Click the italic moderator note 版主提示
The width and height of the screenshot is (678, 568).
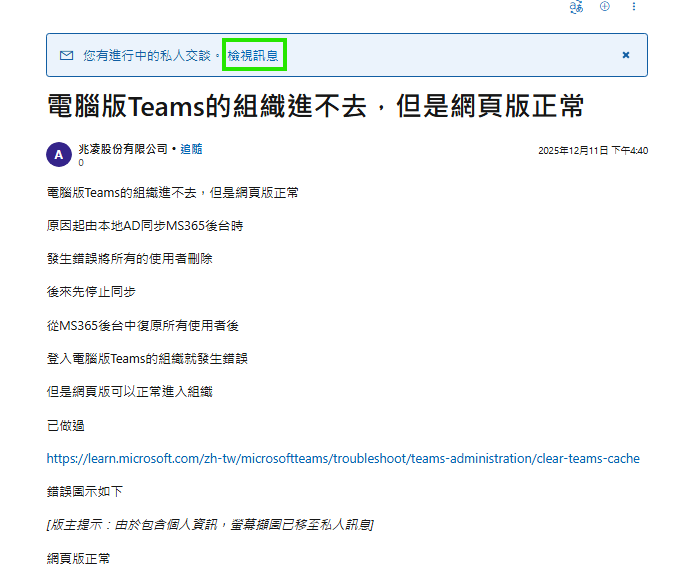[210, 525]
